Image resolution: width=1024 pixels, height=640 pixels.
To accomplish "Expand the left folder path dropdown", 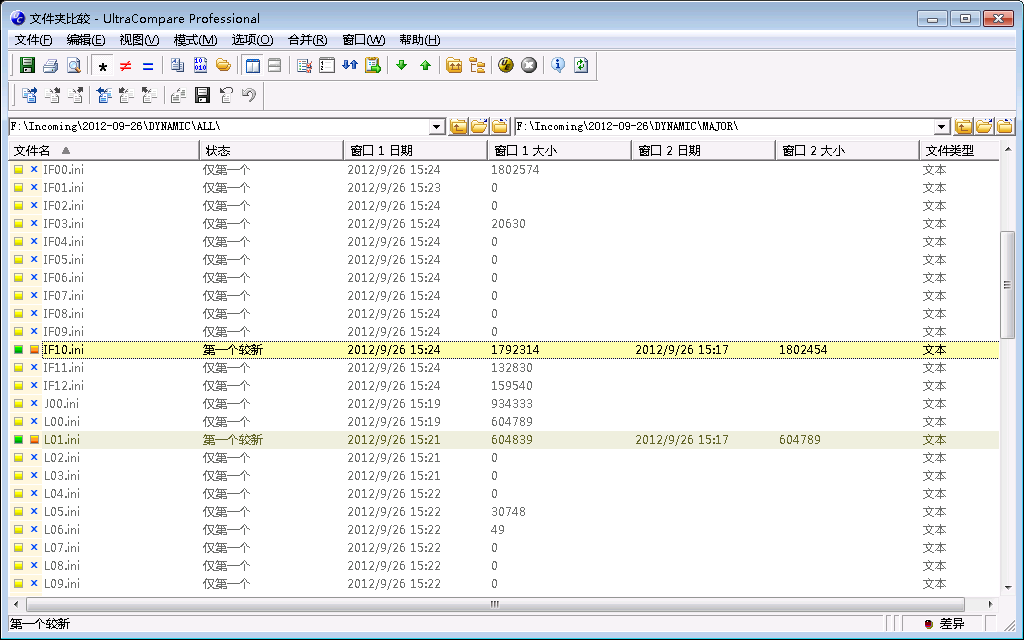I will pos(437,127).
